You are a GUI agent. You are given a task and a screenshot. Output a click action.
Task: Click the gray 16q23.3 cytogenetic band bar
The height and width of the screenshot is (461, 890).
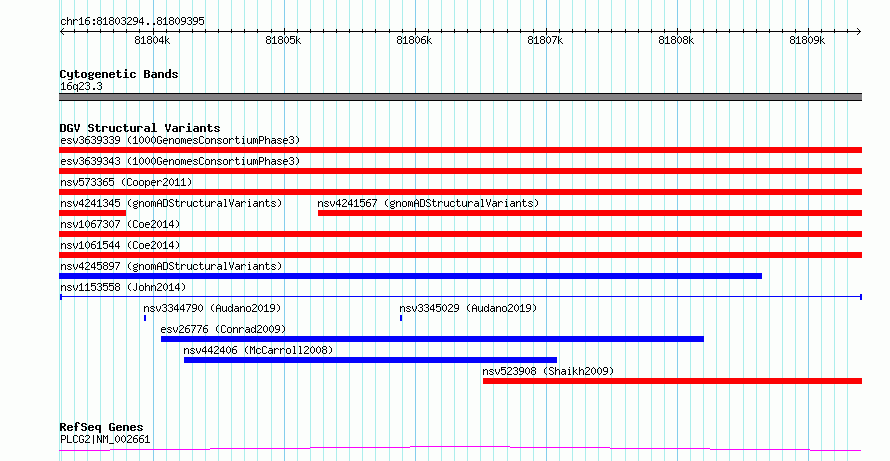(460, 97)
